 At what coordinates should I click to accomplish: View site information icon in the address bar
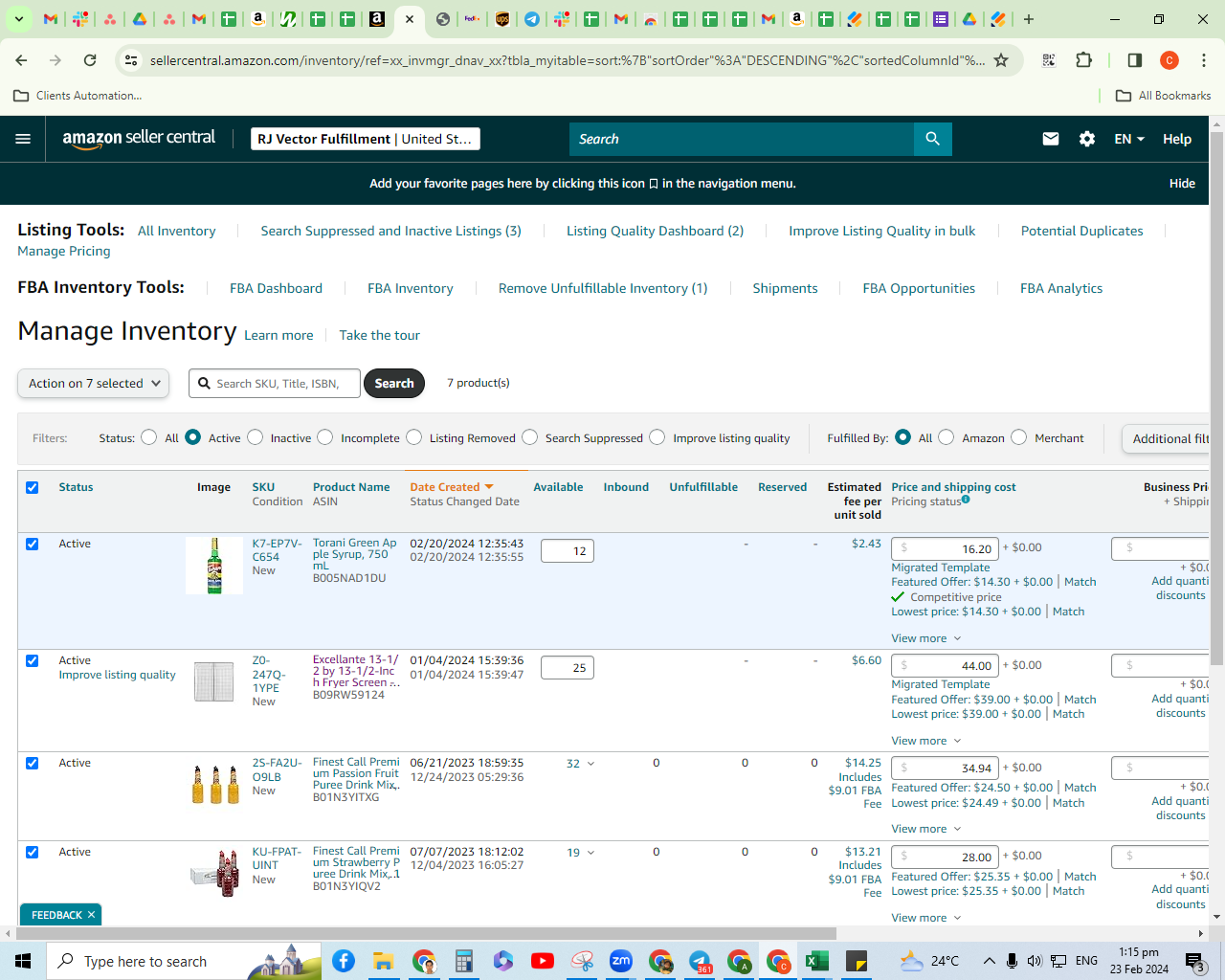132,60
